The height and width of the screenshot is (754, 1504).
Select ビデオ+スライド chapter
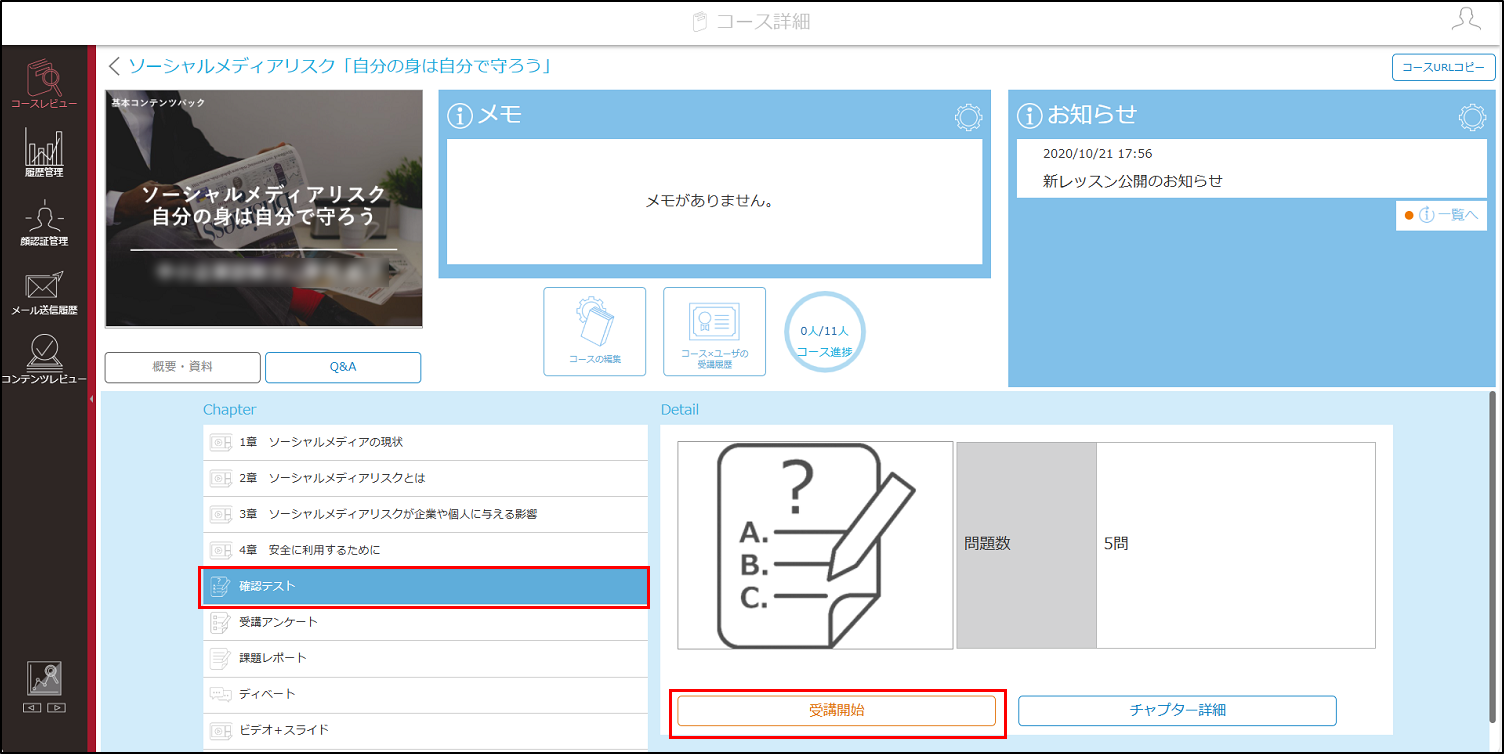pyautogui.click(x=425, y=730)
